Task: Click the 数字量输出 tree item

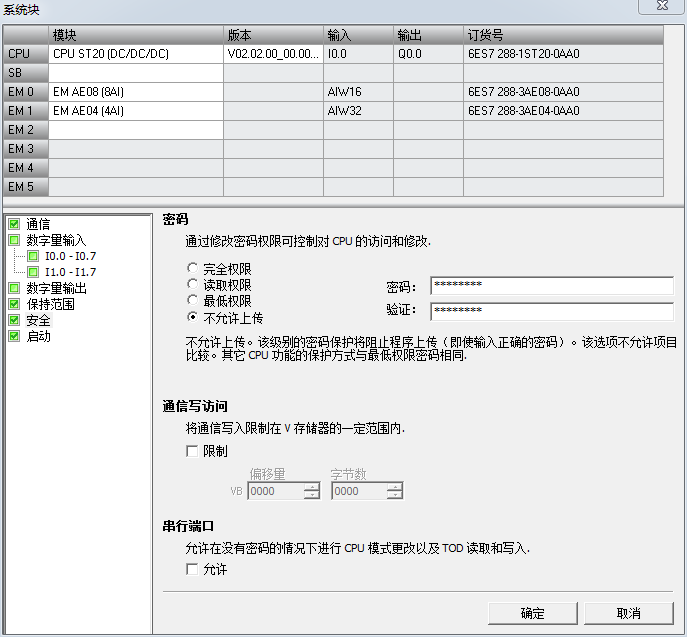Action: 56,288
